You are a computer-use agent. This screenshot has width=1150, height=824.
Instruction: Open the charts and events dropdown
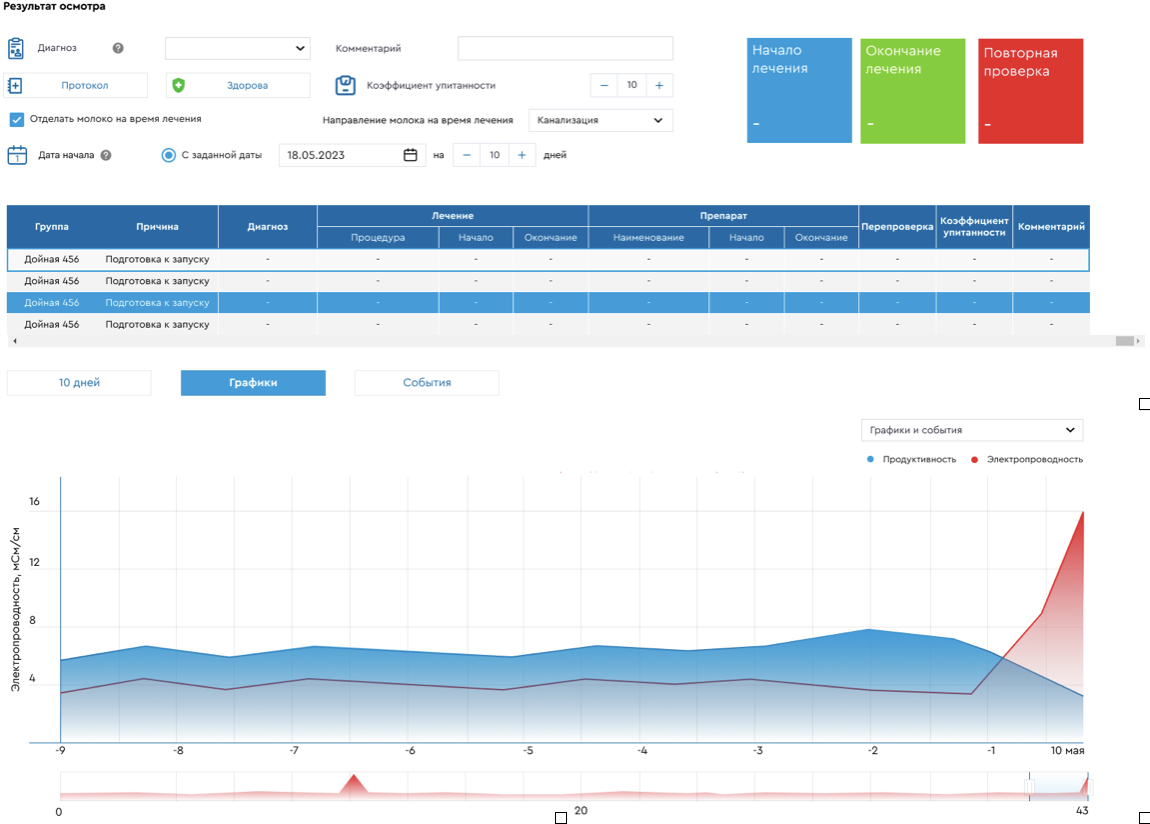click(x=972, y=430)
